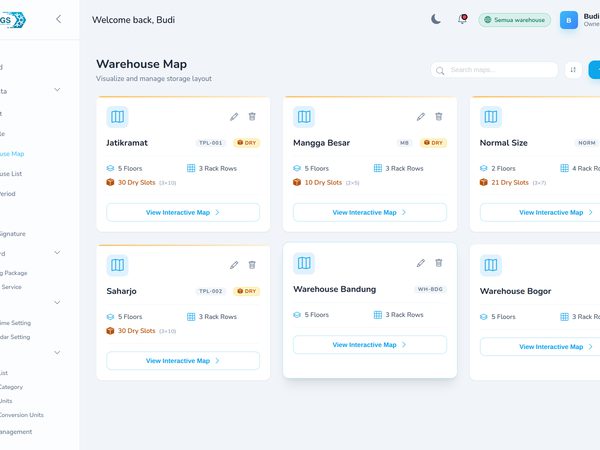Edit the Saharjo map with the pencil
The image size is (600, 450).
pos(234,265)
